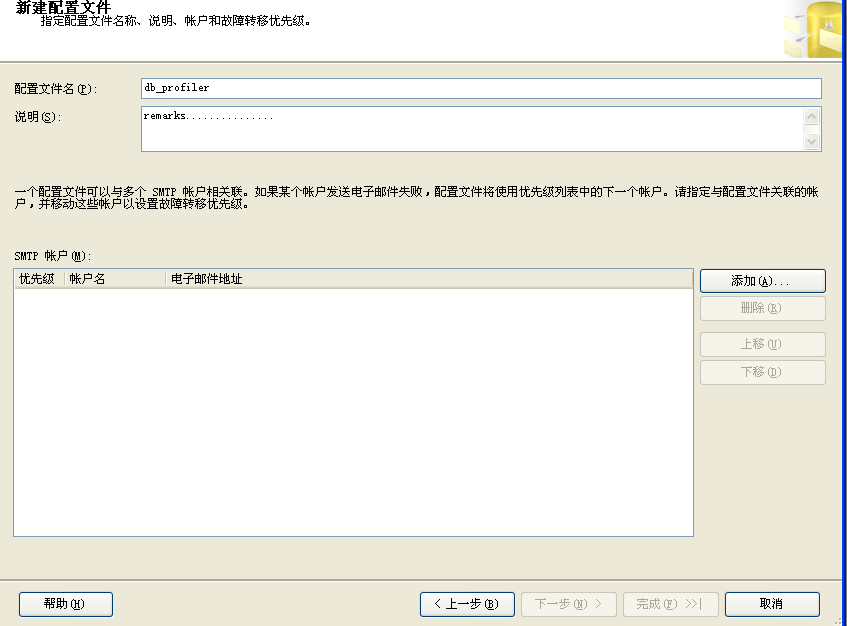
Task: Click the SMTP 帐户(M) label
Action: click(x=52, y=256)
